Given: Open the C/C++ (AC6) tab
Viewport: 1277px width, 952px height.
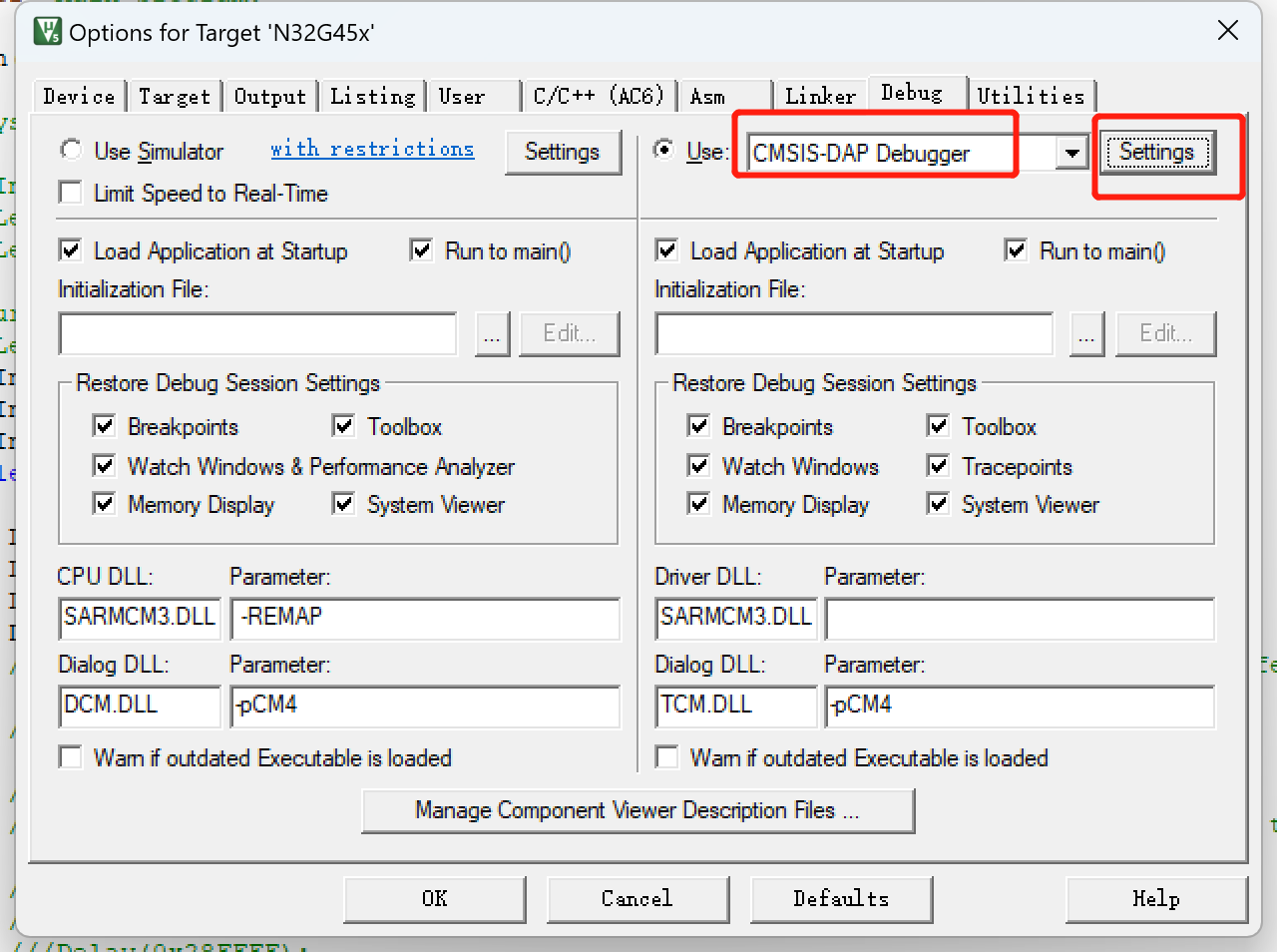Looking at the screenshot, I should click(598, 96).
